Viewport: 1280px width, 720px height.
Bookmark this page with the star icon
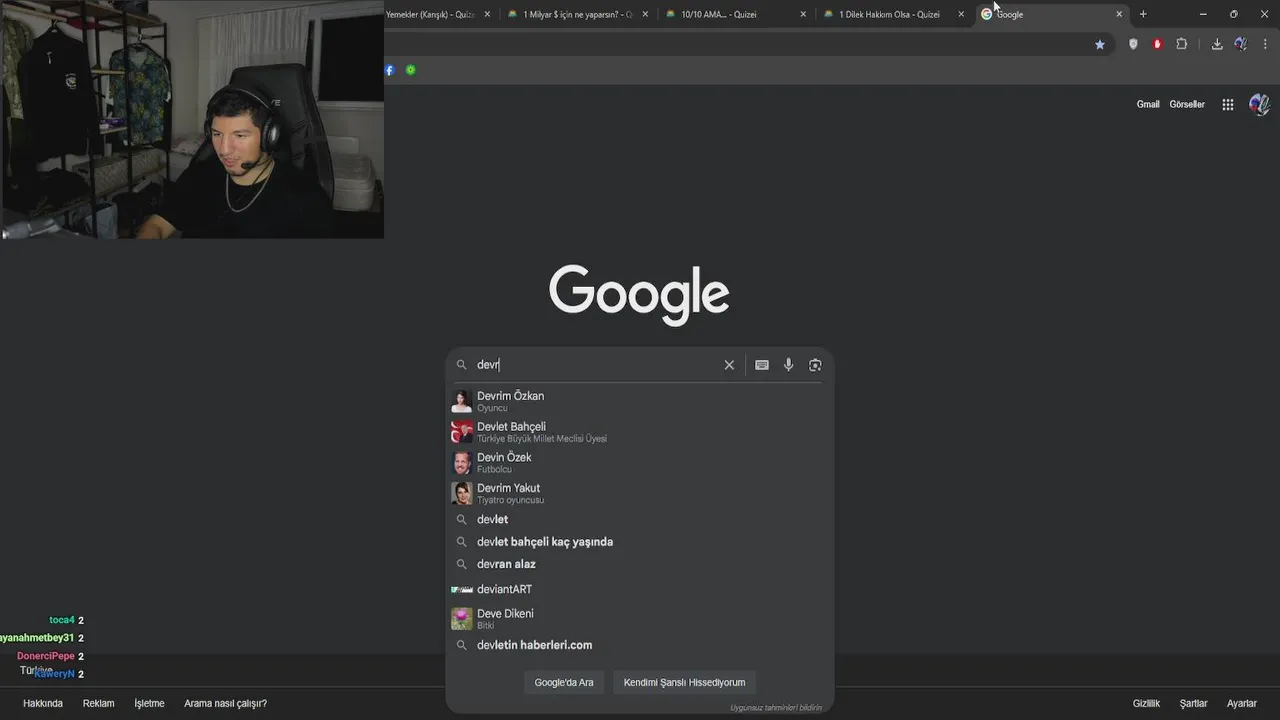click(x=1100, y=44)
